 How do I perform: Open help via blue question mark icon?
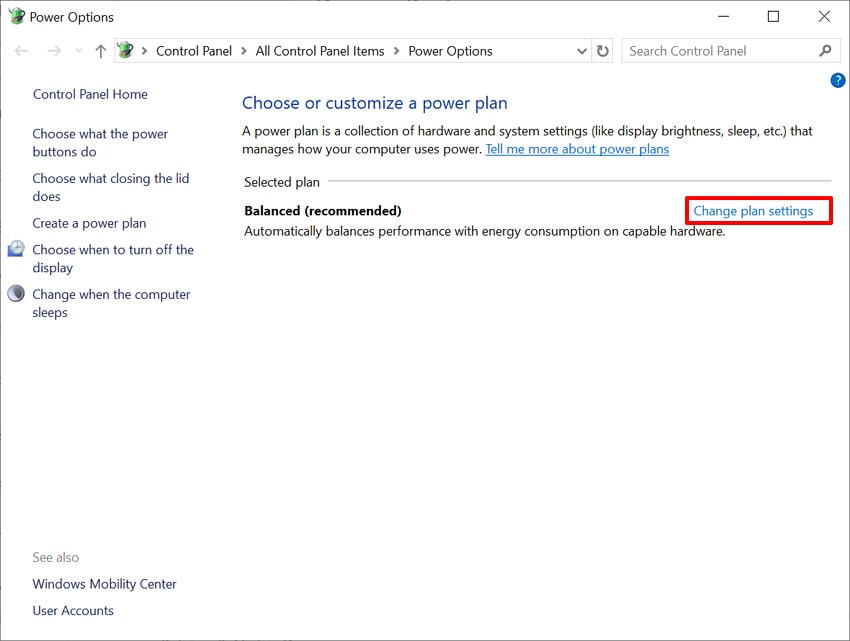point(837,80)
